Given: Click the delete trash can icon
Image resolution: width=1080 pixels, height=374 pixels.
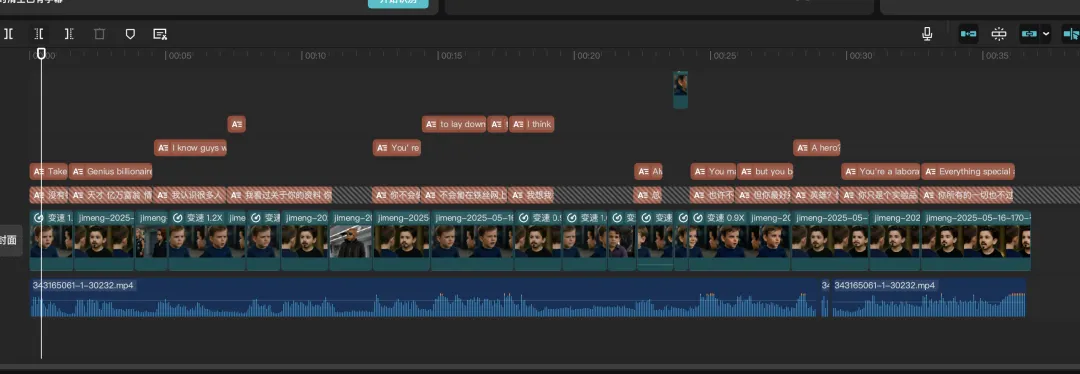Looking at the screenshot, I should (99, 34).
